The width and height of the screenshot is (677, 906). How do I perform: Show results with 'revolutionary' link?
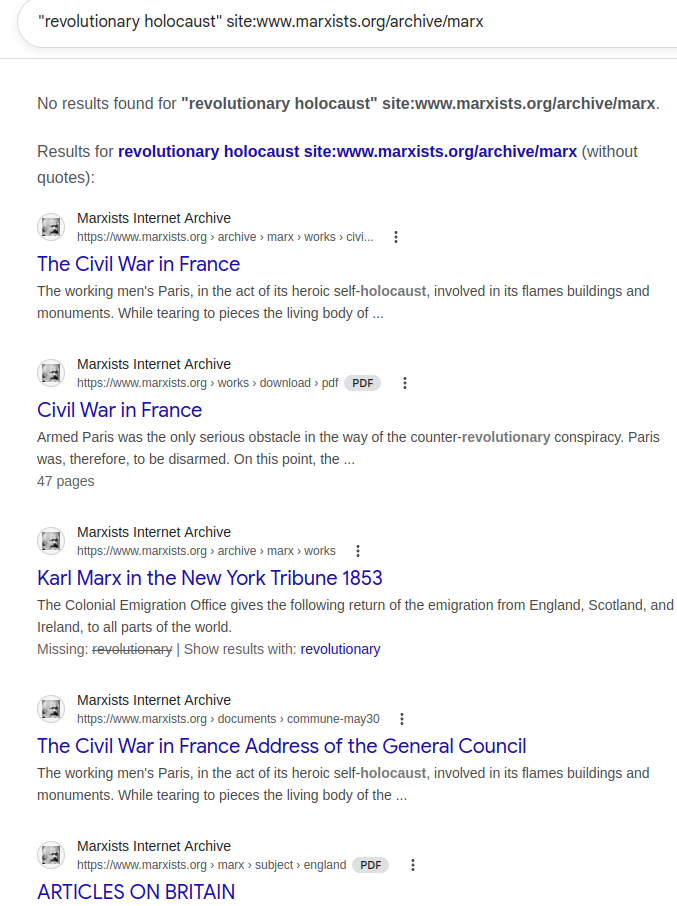pyautogui.click(x=340, y=649)
